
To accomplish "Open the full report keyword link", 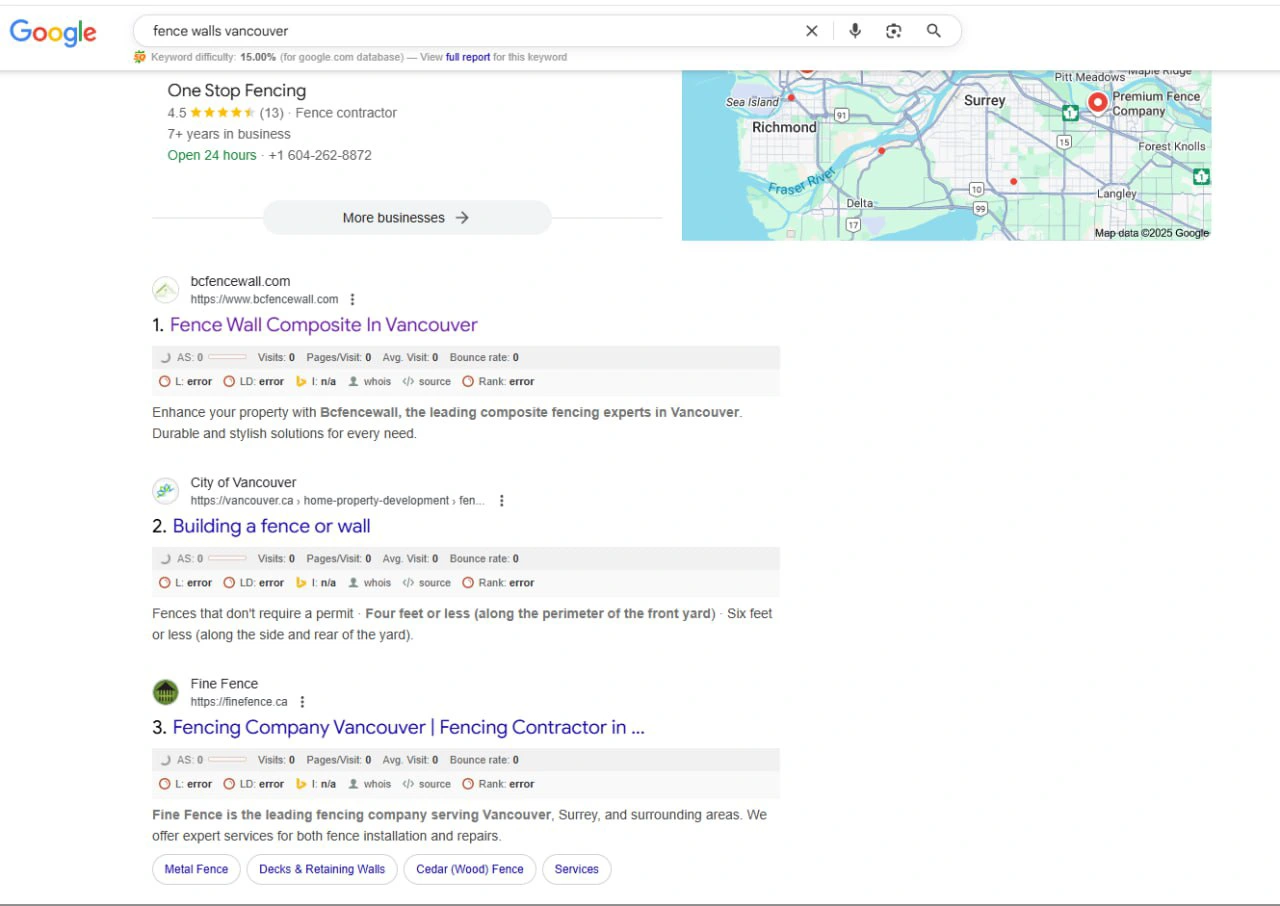I will pos(468,57).
